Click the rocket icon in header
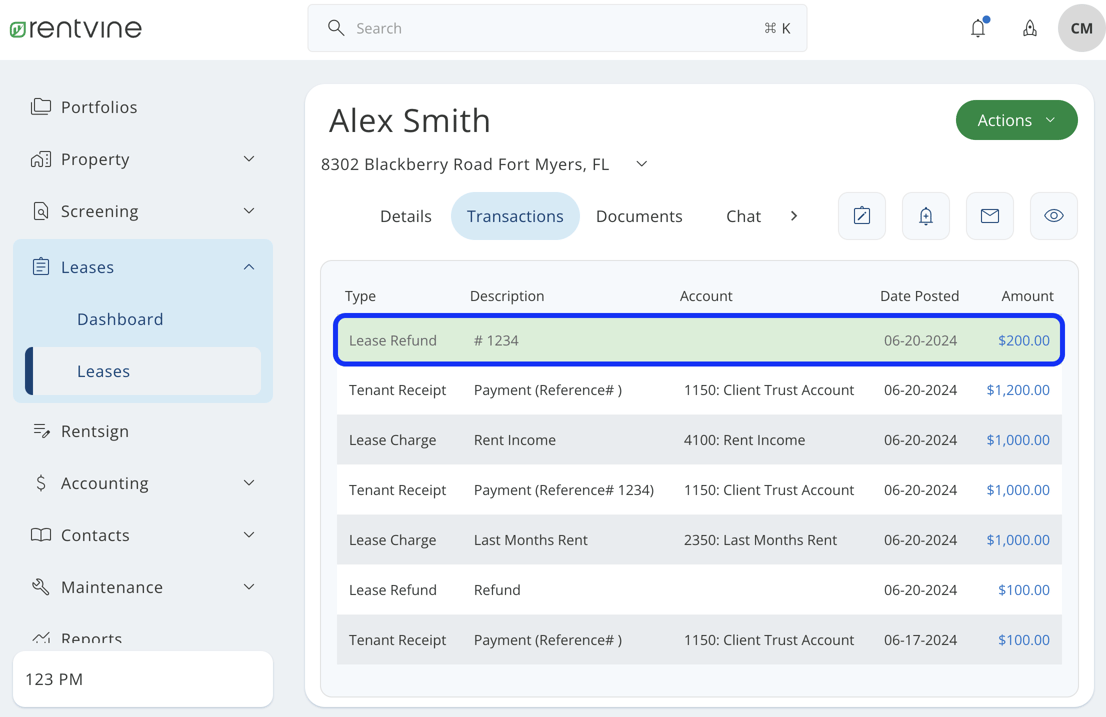This screenshot has width=1106, height=717. [1029, 28]
